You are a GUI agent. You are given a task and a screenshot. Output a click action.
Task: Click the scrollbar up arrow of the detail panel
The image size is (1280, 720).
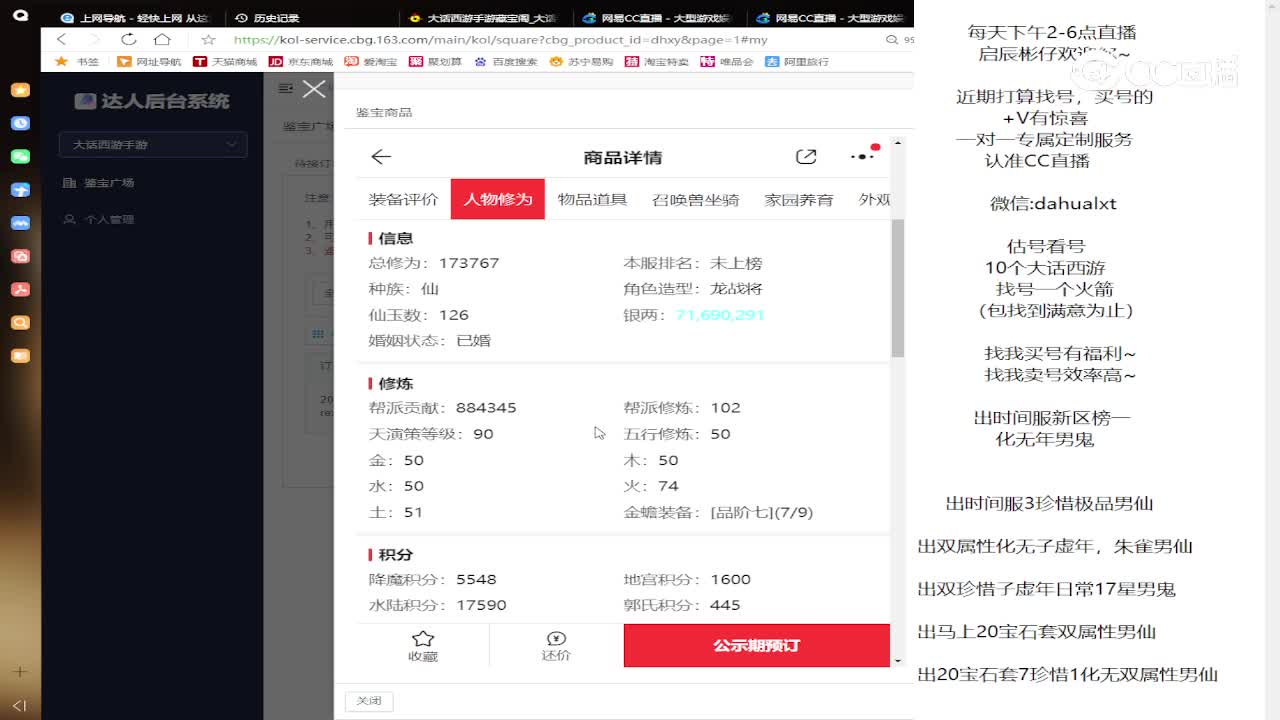[x=898, y=143]
